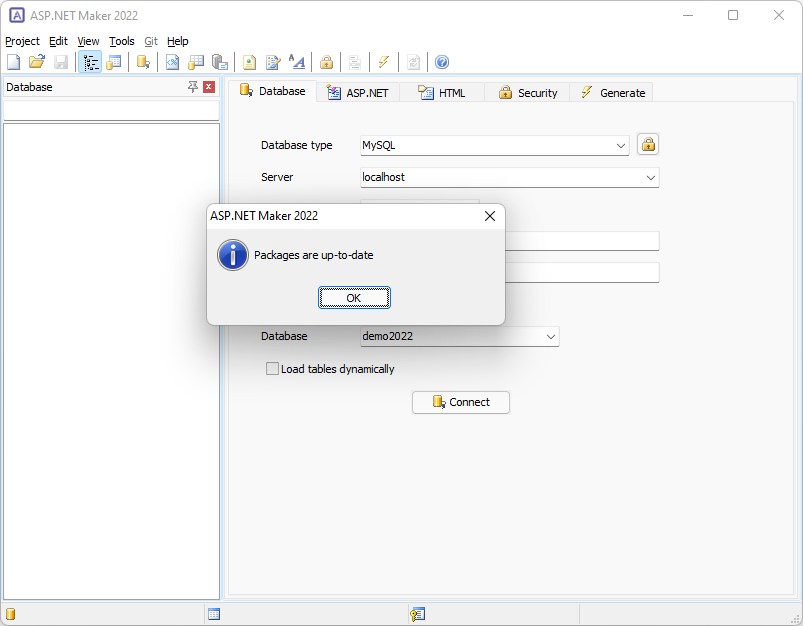Switch to the Security tab

tap(527, 93)
